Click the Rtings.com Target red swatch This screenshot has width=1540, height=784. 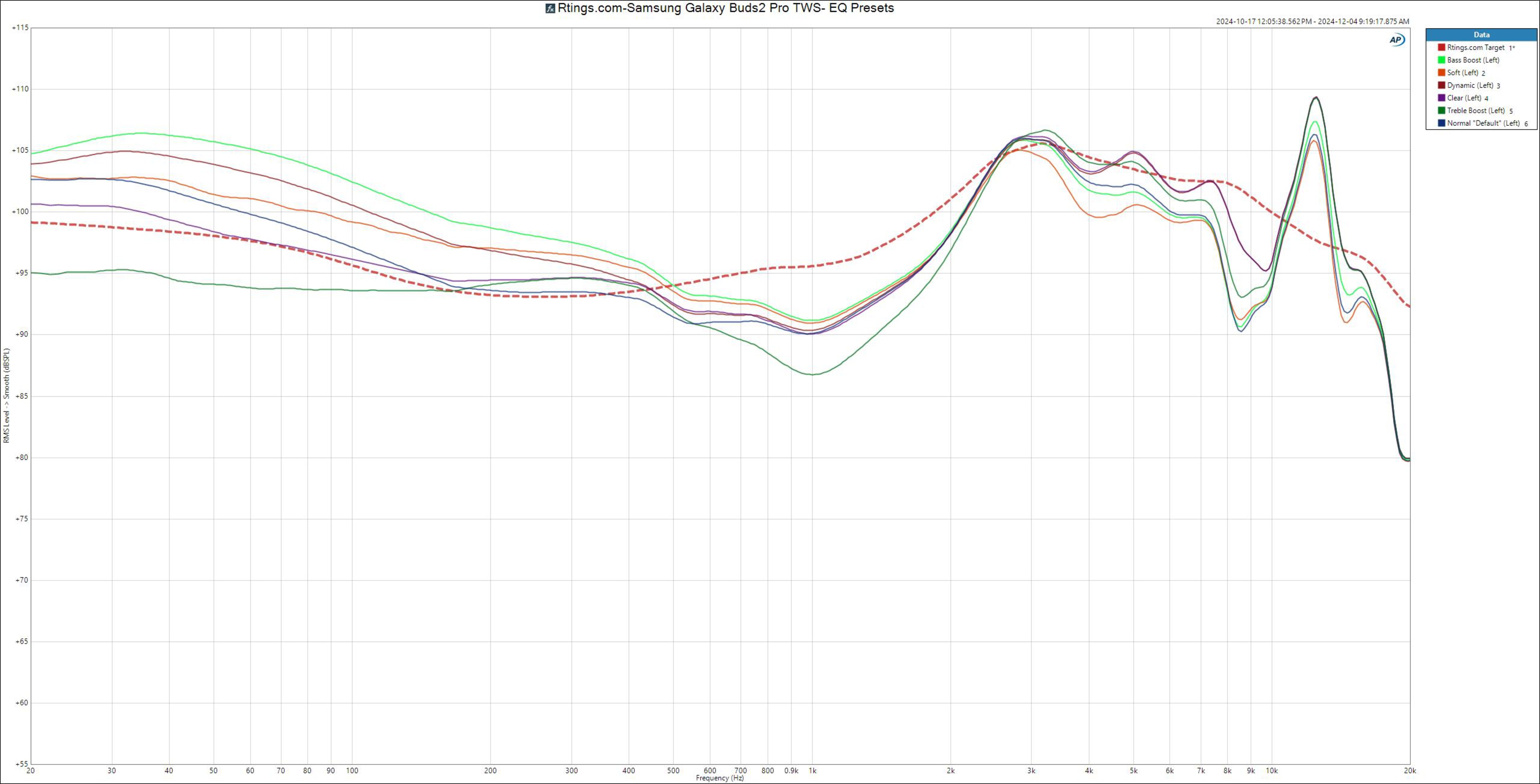[x=1441, y=47]
